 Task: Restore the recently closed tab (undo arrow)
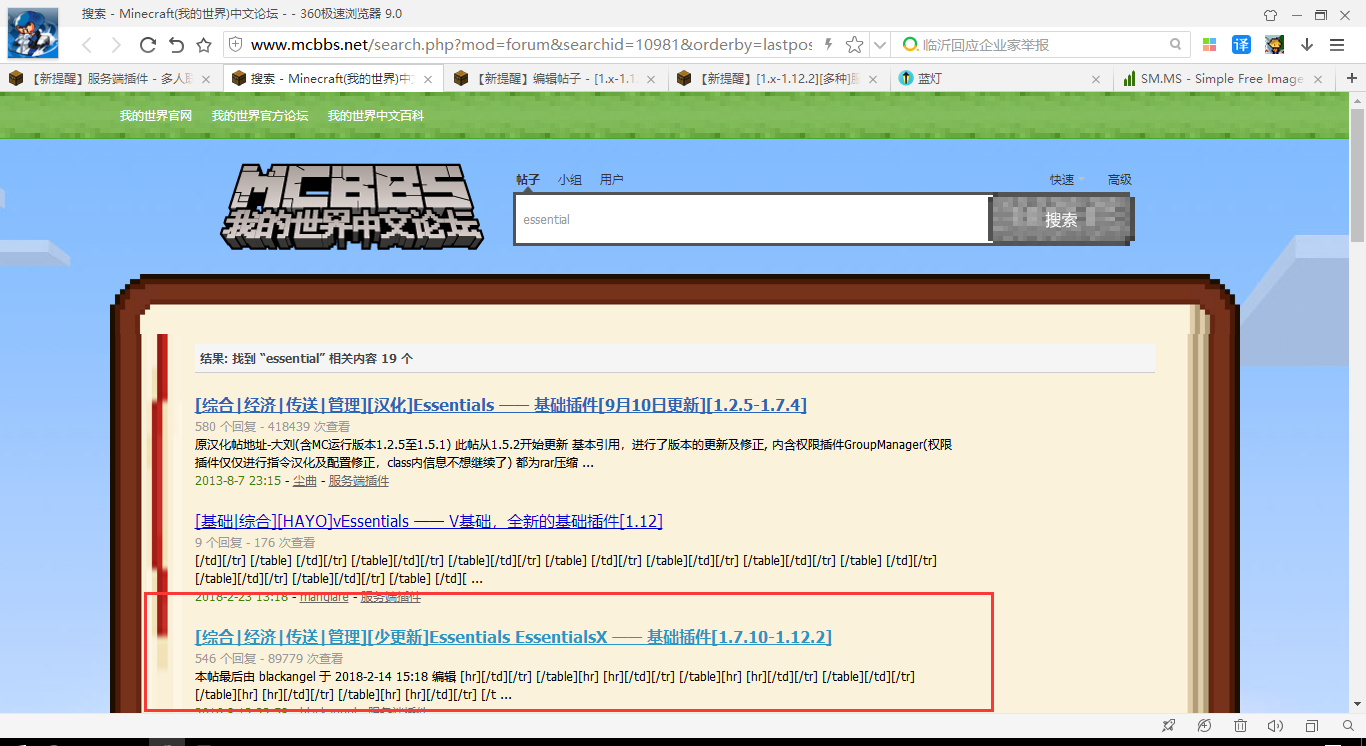click(176, 45)
